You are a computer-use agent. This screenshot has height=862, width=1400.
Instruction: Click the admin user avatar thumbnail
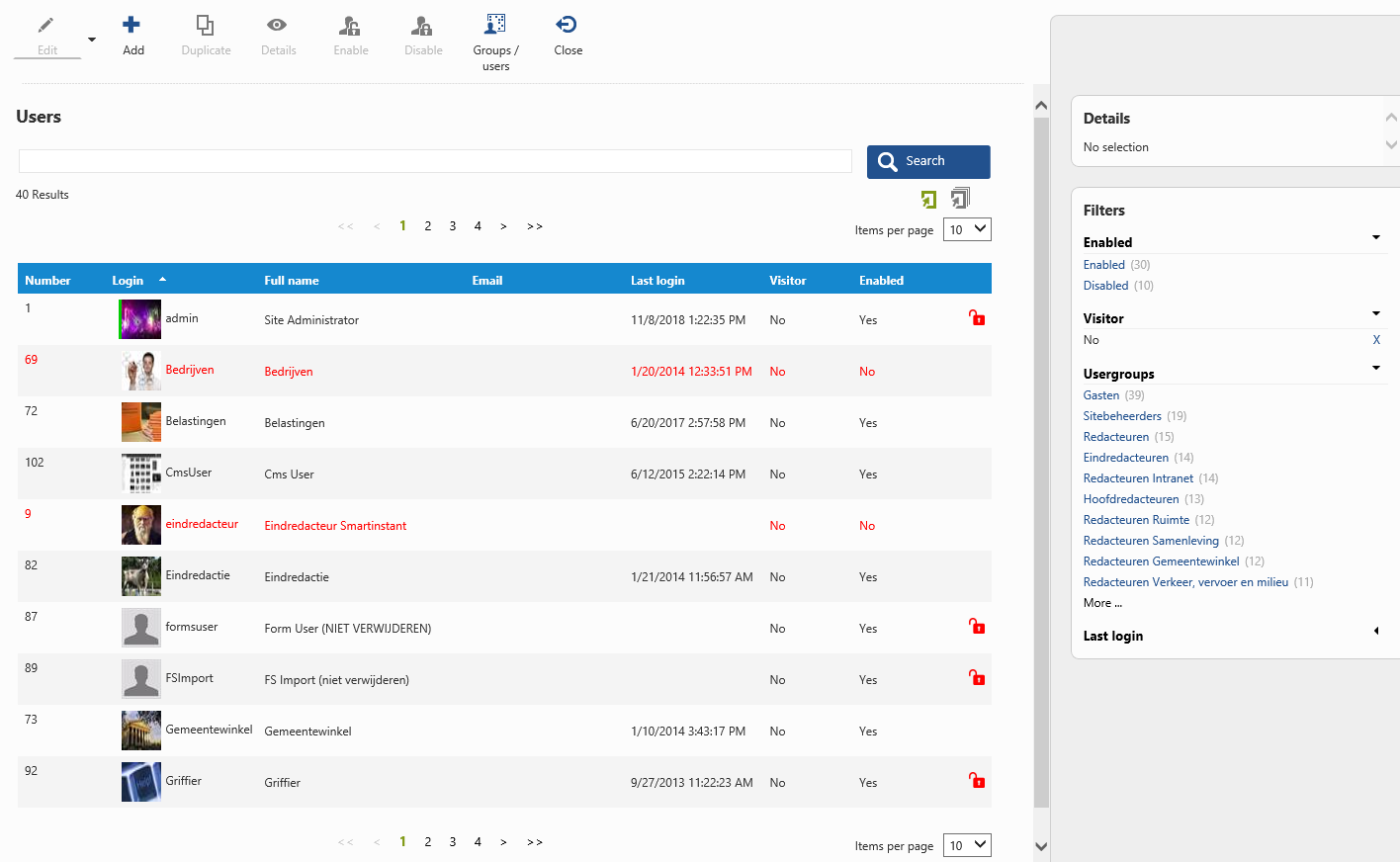click(140, 319)
